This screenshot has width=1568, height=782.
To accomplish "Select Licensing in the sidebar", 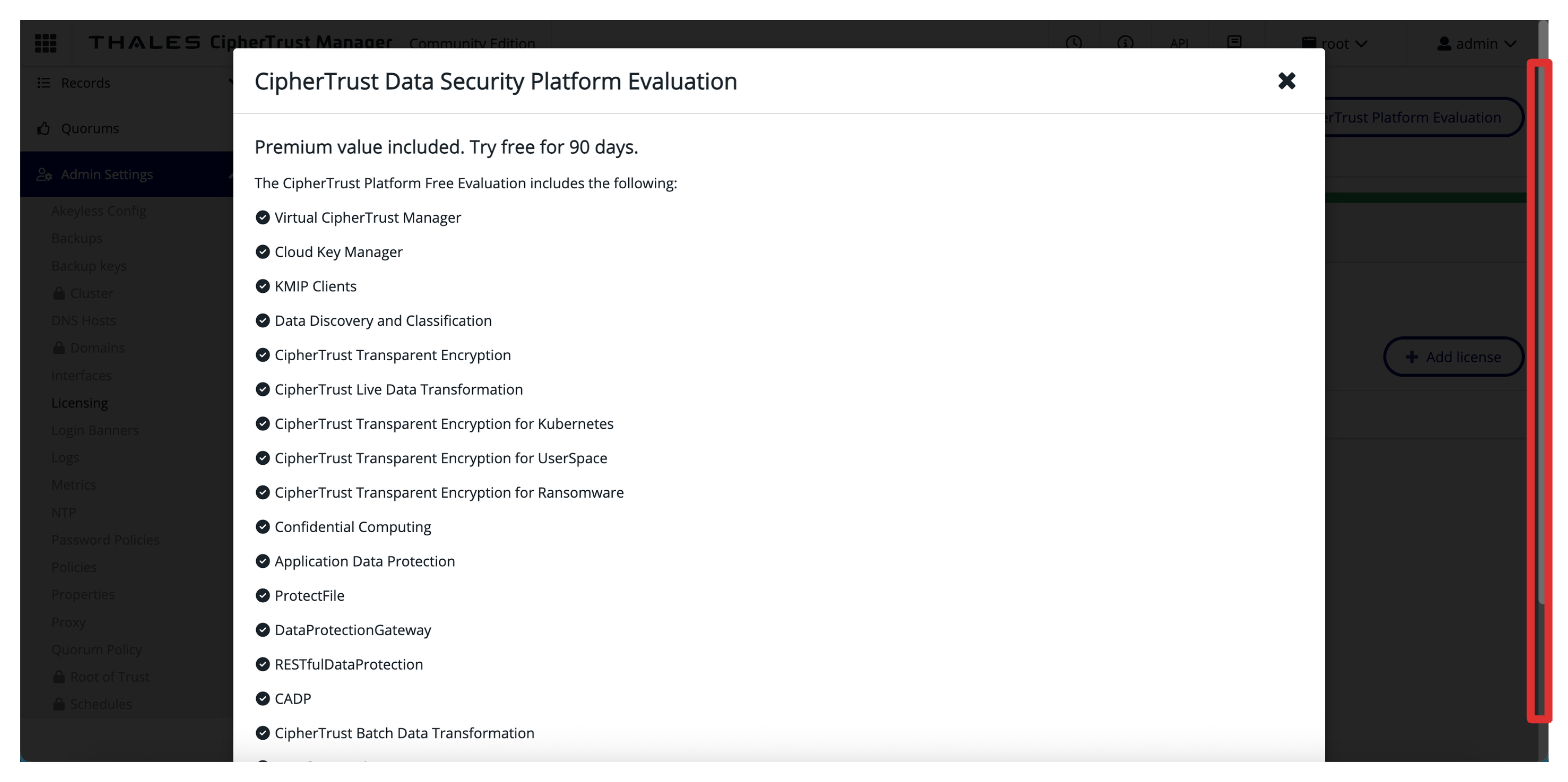I will 80,403.
